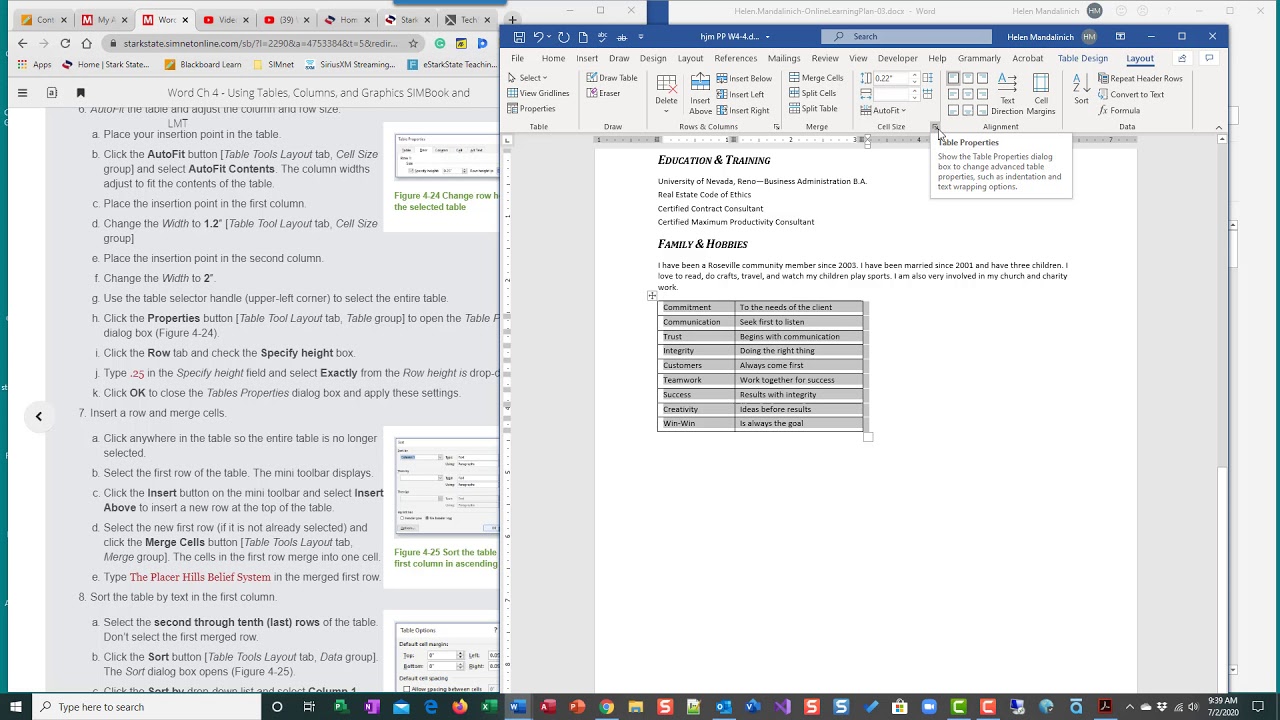This screenshot has height=720, width=1280.
Task: Open Task View from the taskbar
Action: coord(309,707)
